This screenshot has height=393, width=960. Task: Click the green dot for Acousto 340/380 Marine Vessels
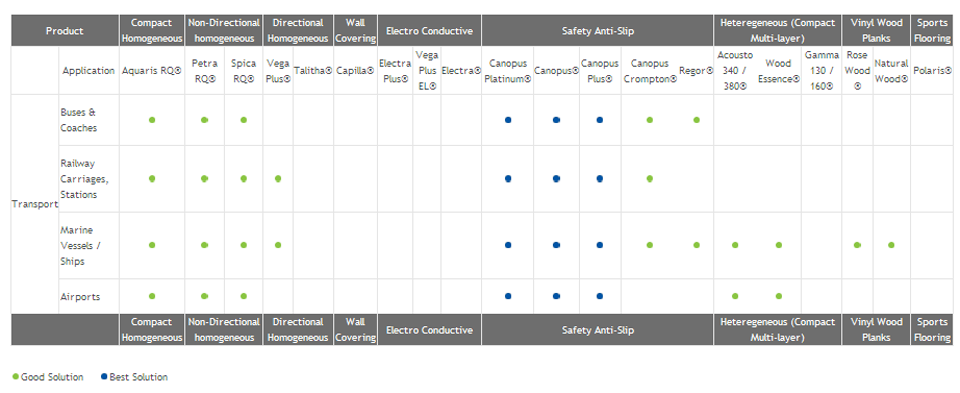[735, 245]
